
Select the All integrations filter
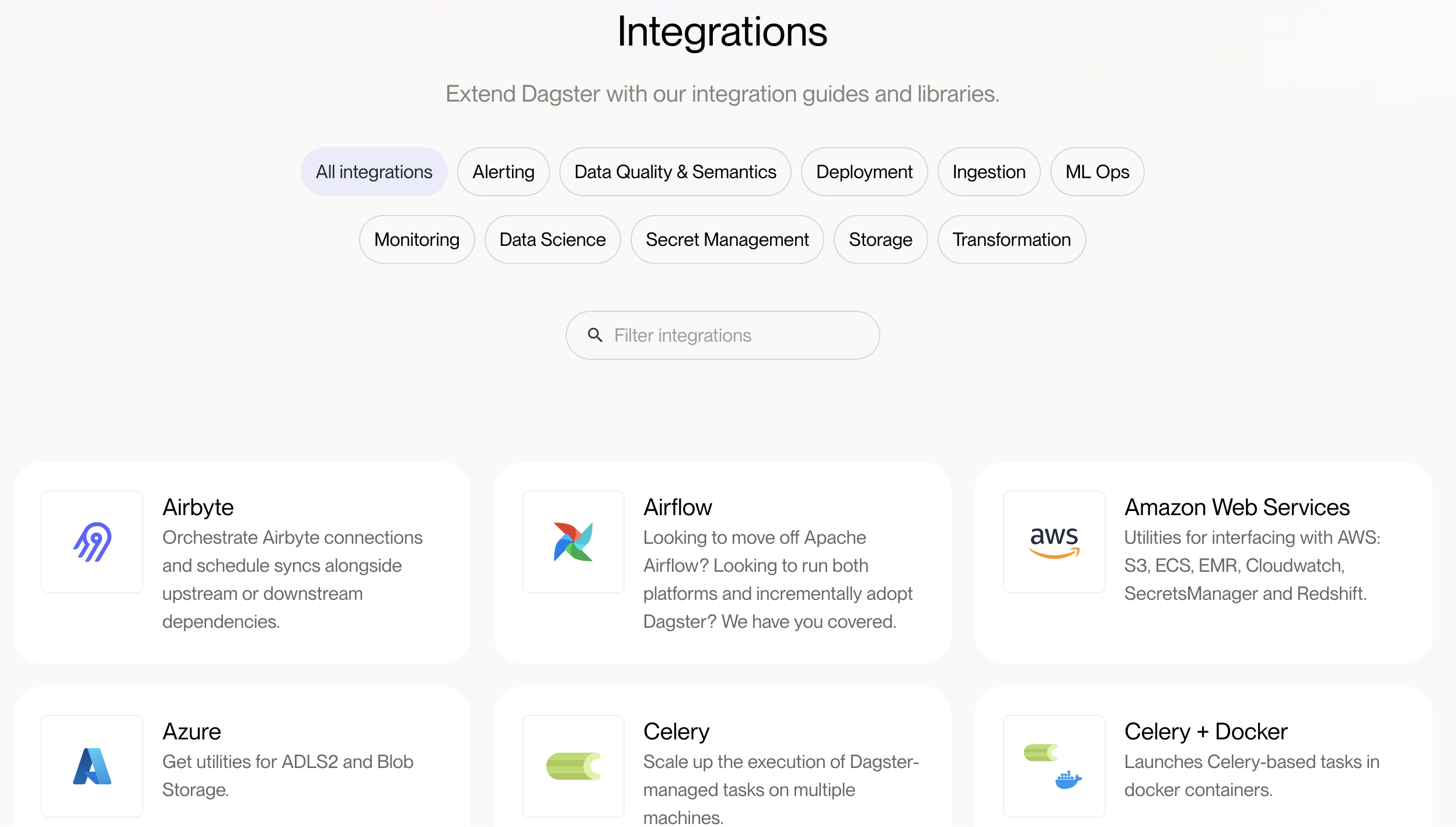pos(374,172)
